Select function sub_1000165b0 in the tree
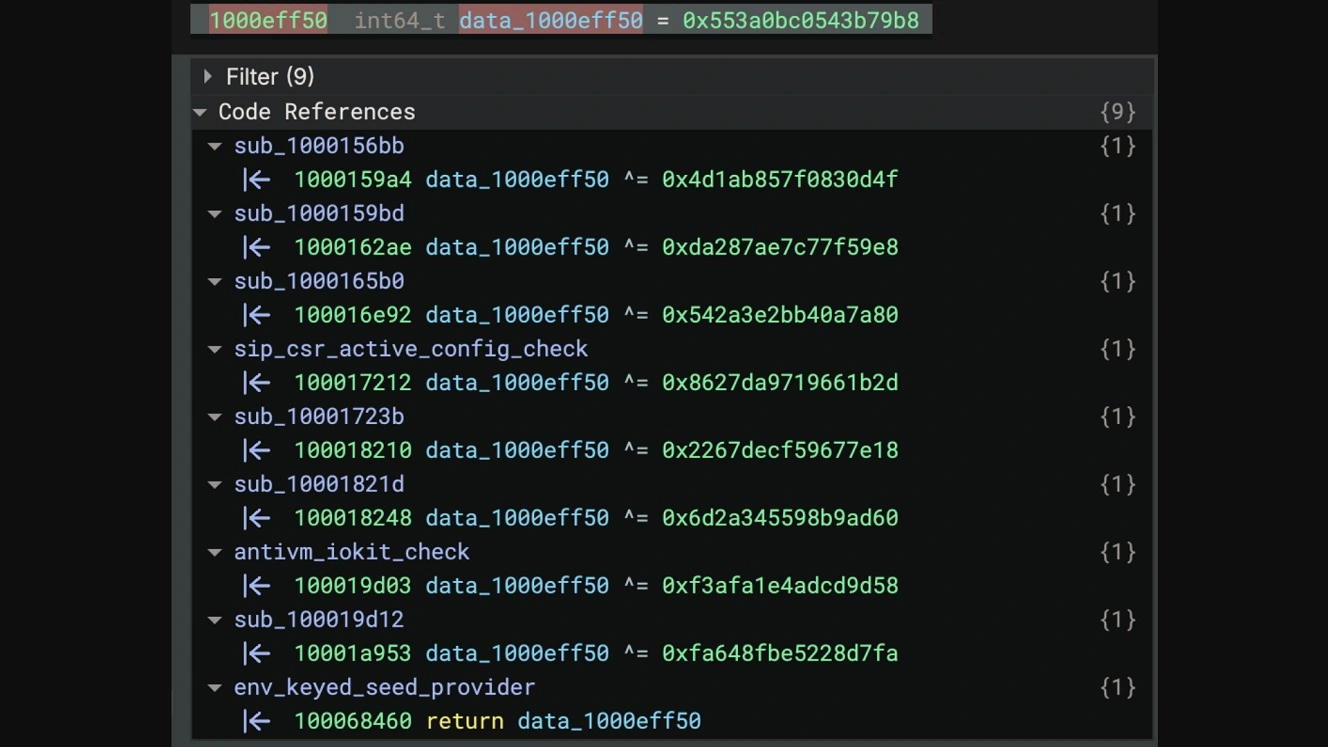 tap(319, 282)
